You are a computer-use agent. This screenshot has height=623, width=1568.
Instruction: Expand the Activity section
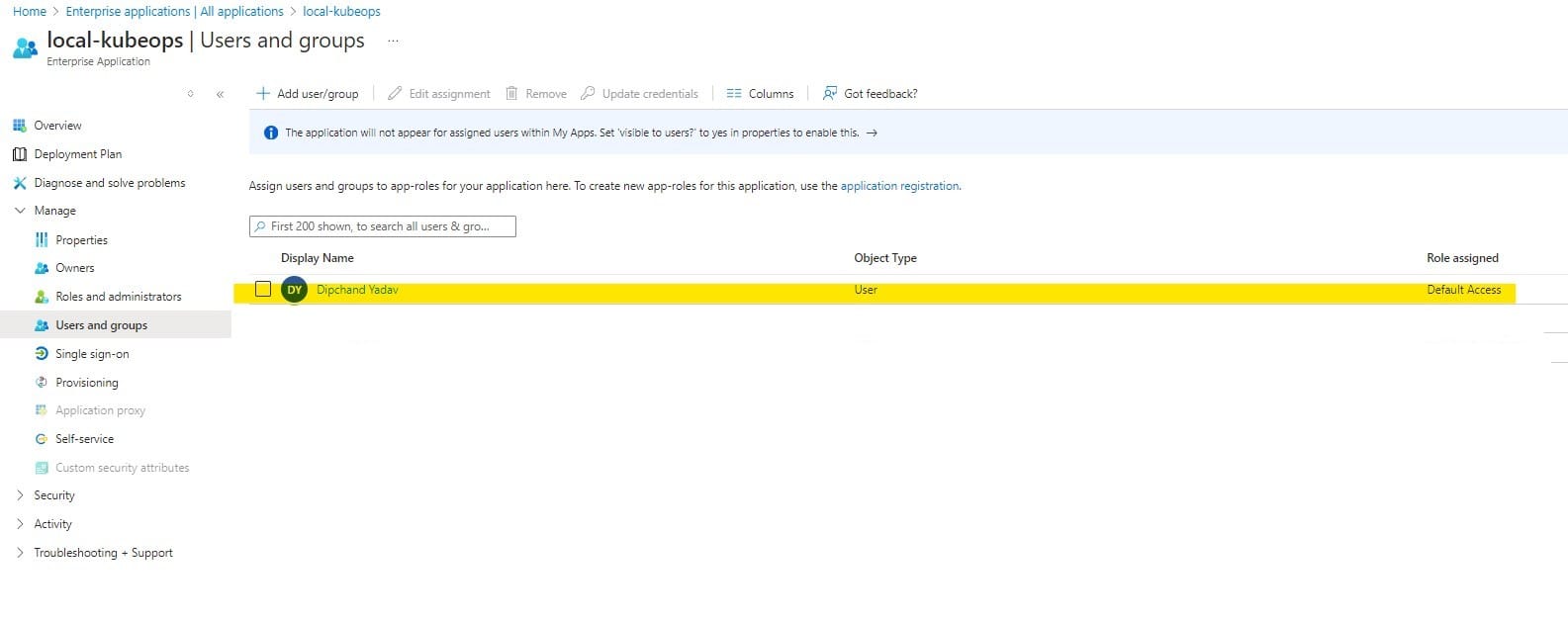[20, 524]
